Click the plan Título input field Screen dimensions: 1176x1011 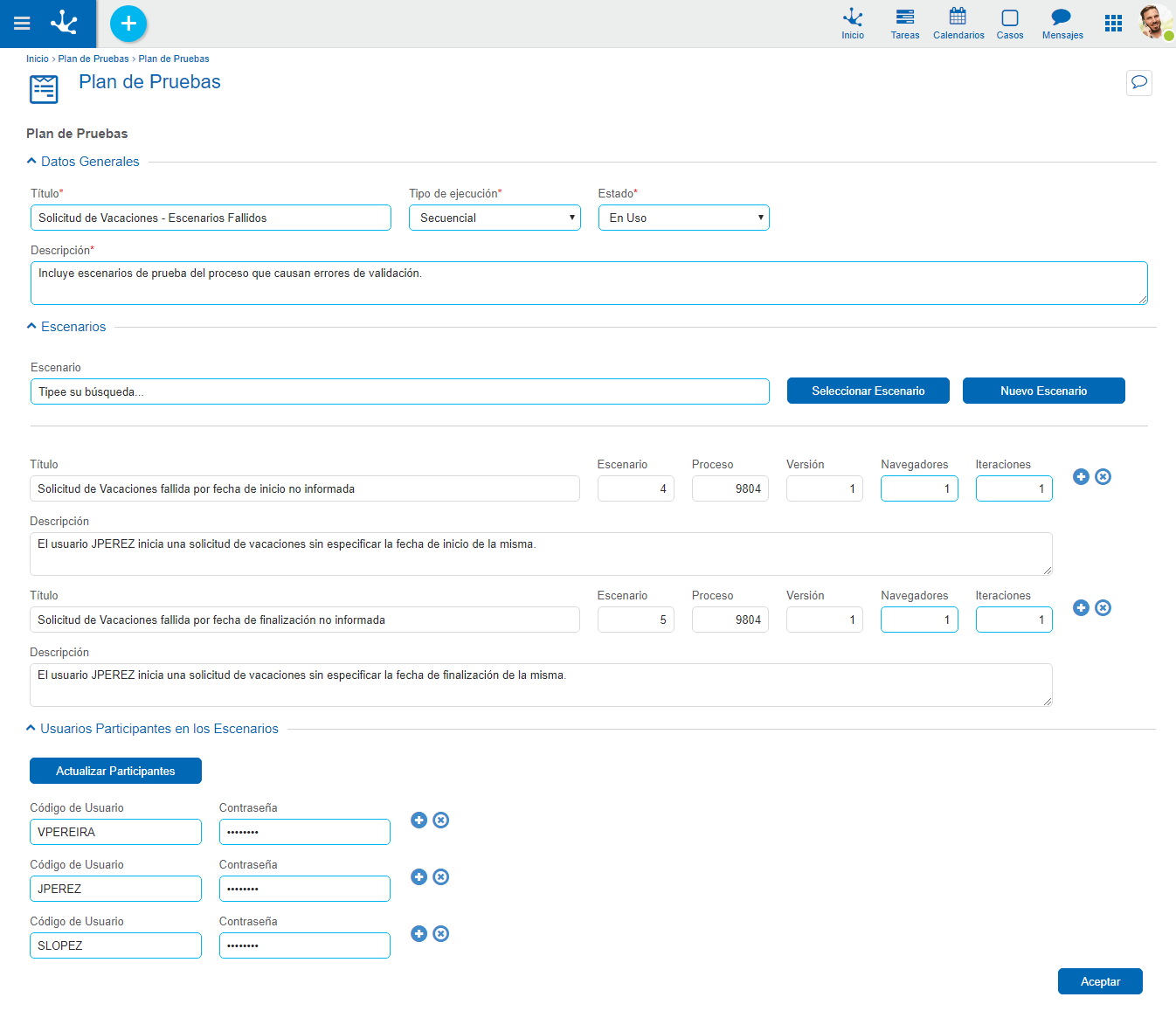pos(211,218)
